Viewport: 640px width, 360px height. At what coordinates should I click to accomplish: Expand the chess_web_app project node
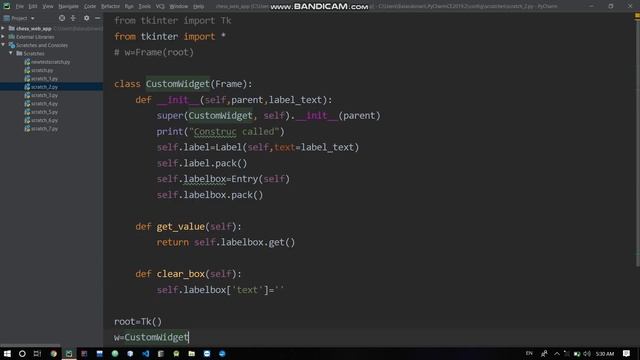point(3,28)
